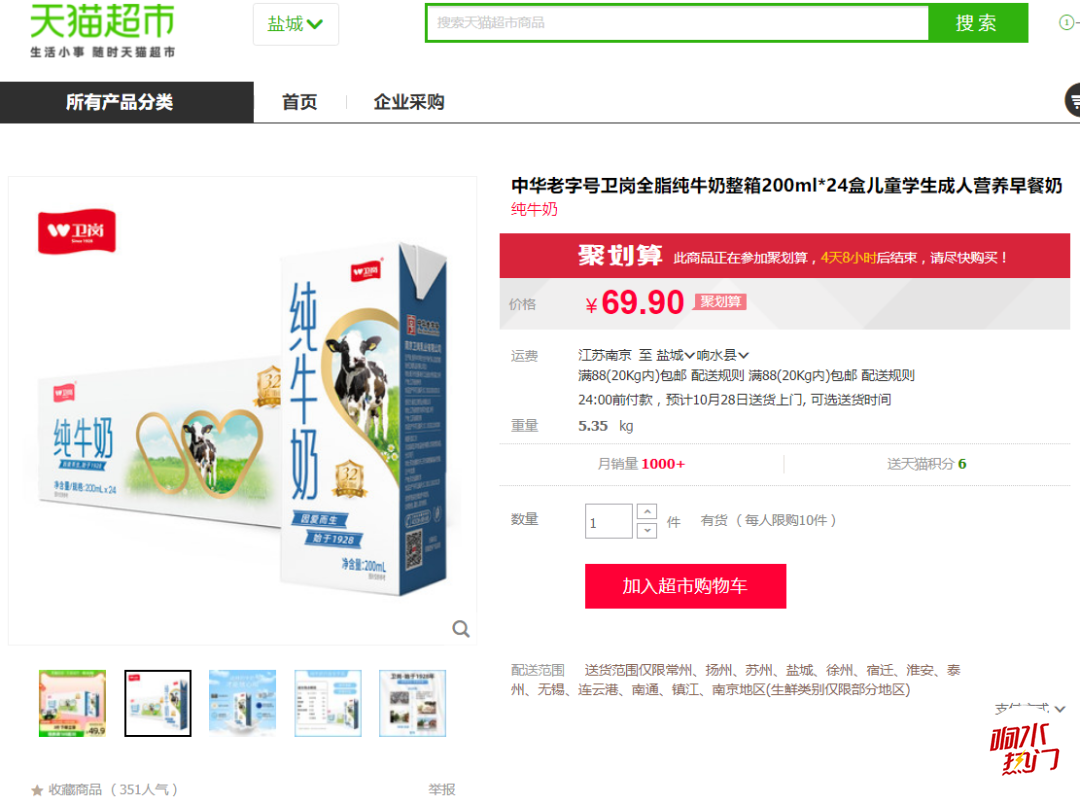
Task: Focus the search products input field
Action: [677, 23]
